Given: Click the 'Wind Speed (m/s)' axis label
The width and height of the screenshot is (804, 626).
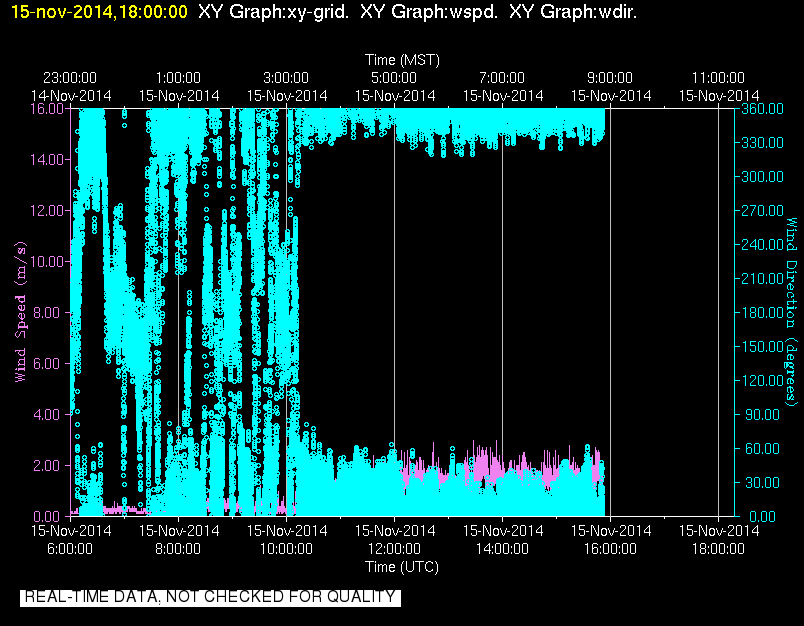Looking at the screenshot, I should click(19, 312).
